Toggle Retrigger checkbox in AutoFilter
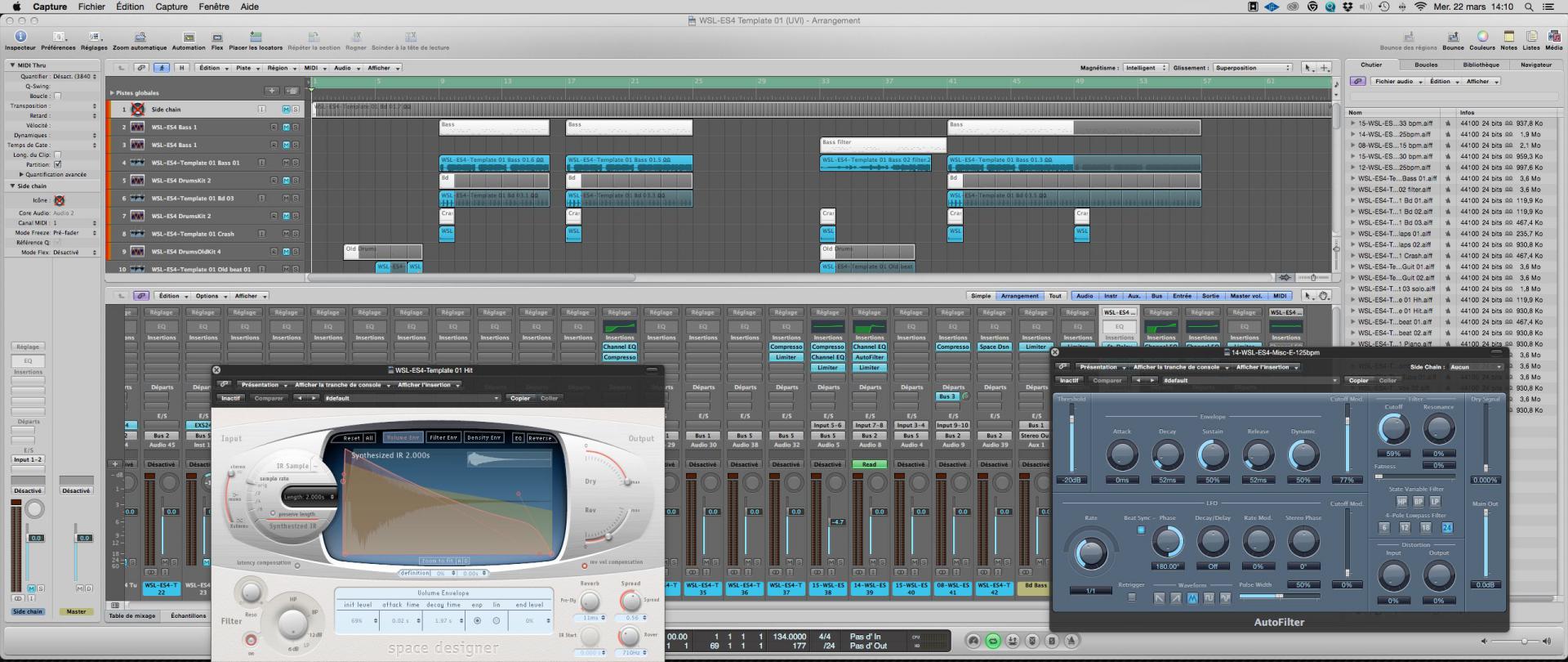The width and height of the screenshot is (1568, 662). (1131, 597)
